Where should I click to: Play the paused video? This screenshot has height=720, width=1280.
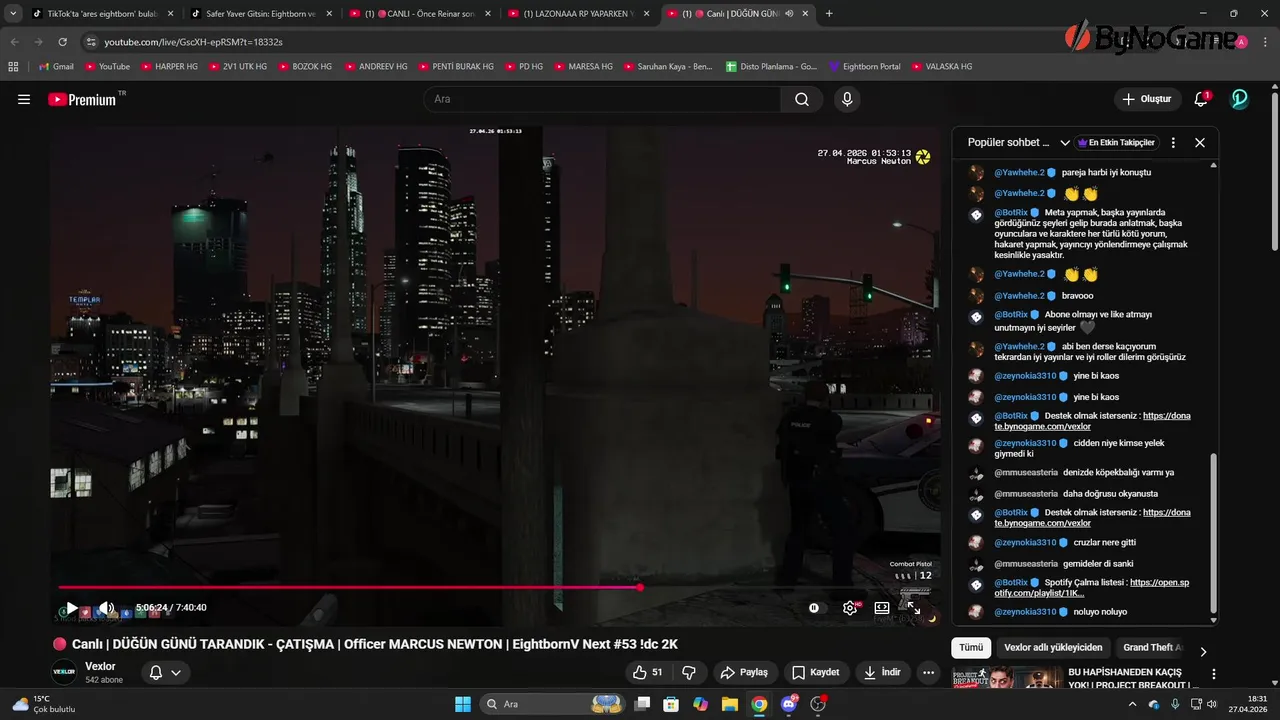(71, 607)
